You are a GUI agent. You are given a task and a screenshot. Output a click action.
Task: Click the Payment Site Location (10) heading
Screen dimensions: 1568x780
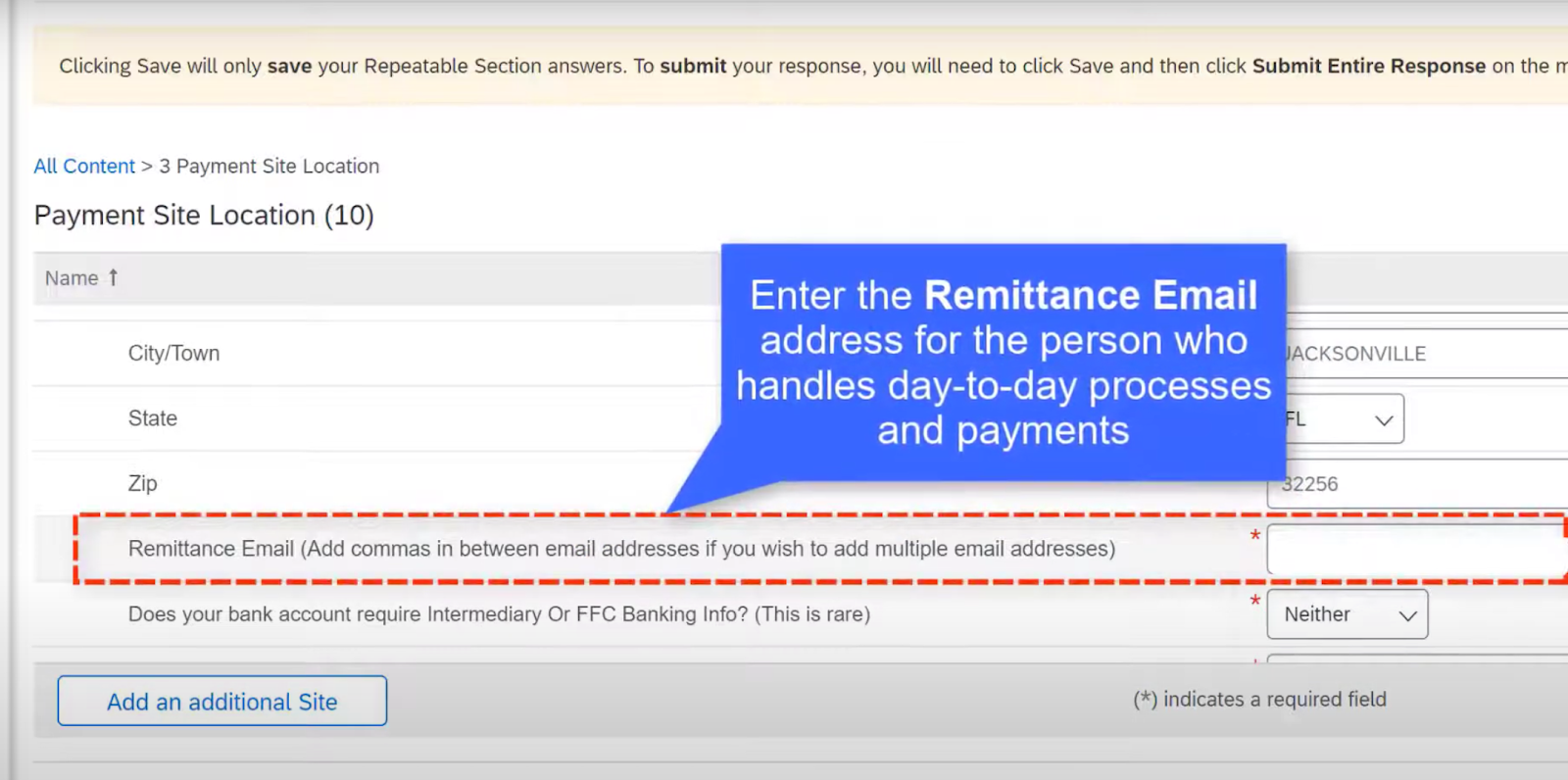(x=204, y=216)
